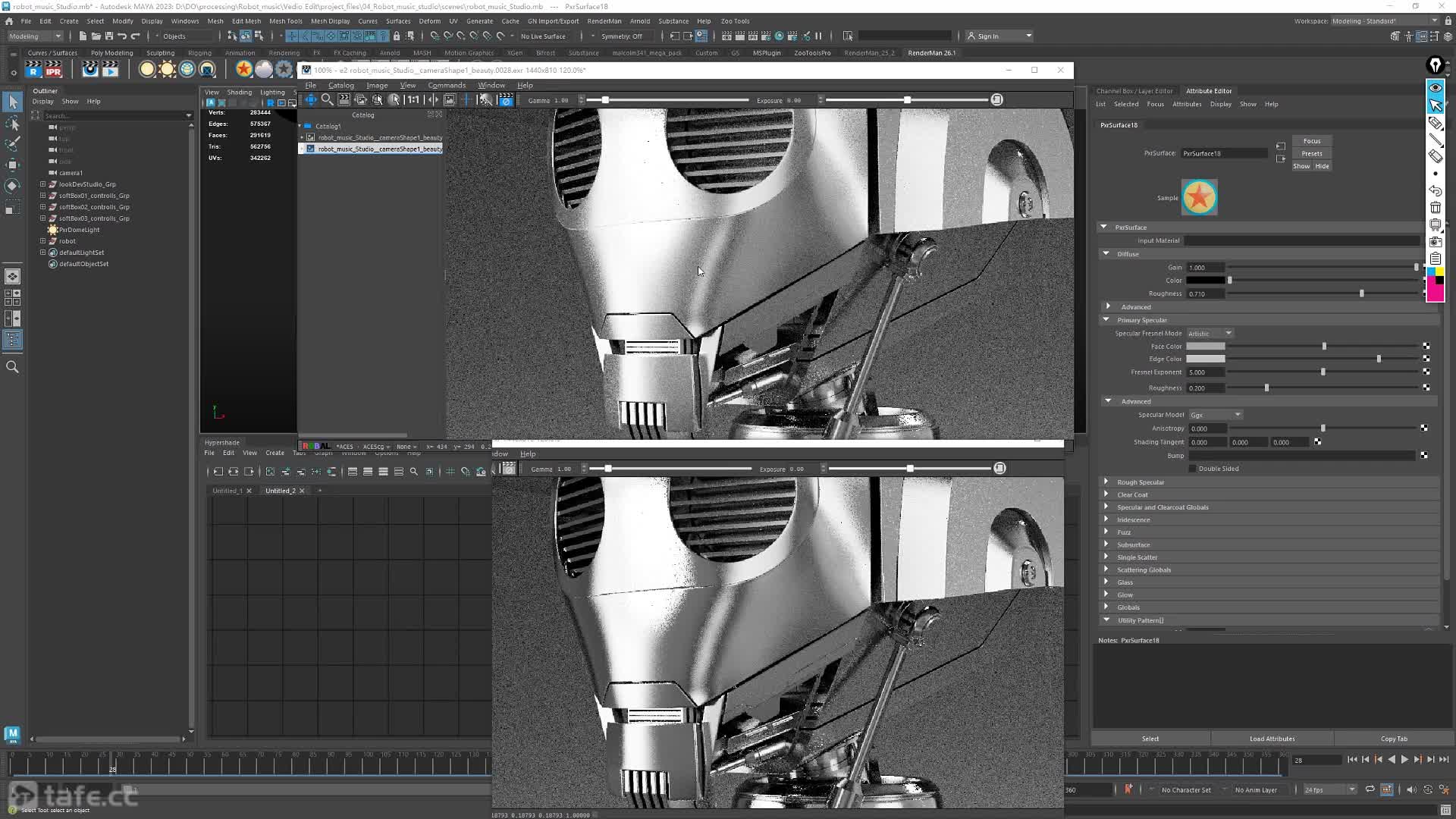Click the Hypershade search magnifier icon

(x=414, y=472)
